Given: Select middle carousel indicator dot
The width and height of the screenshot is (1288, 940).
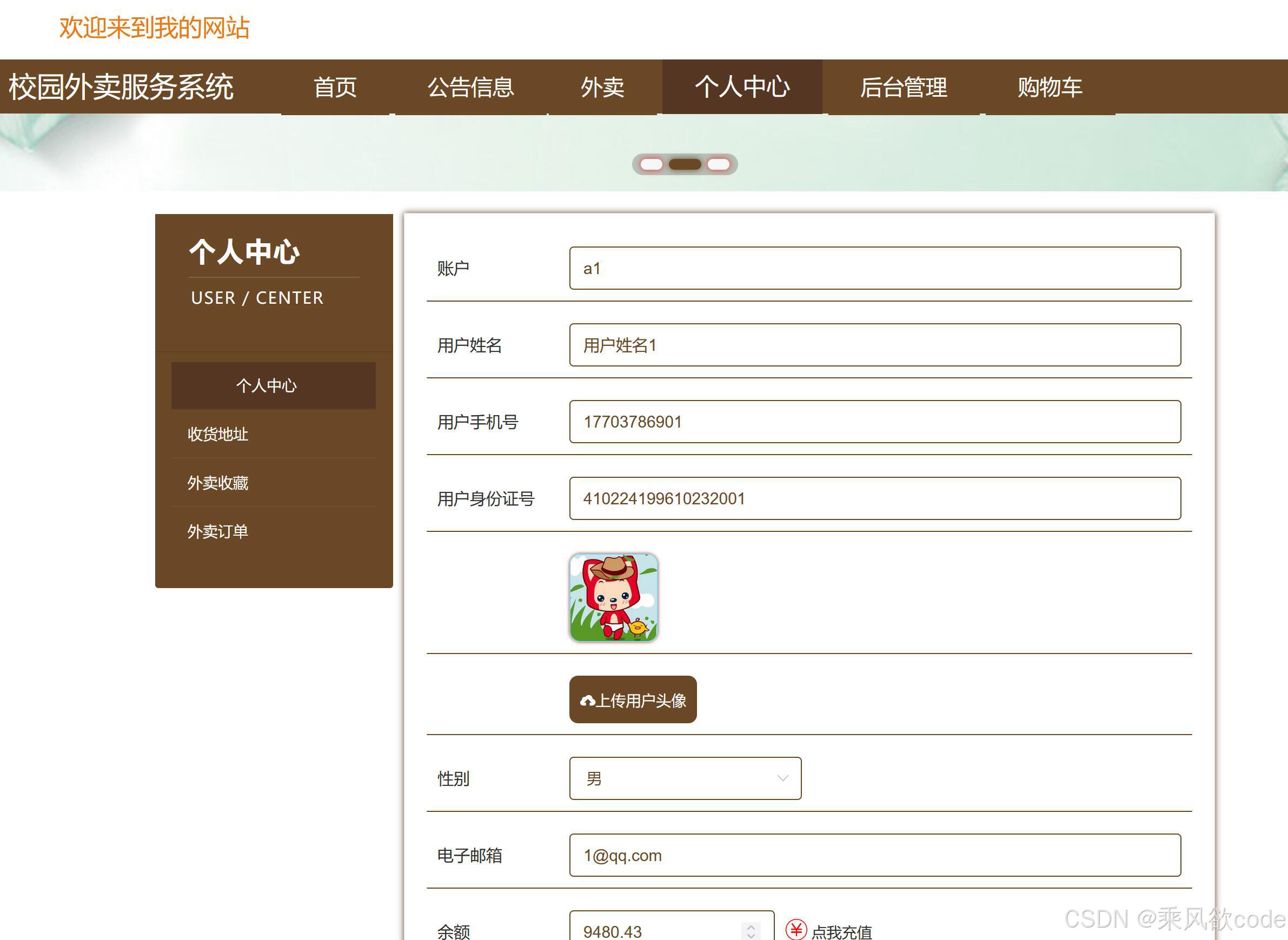Looking at the screenshot, I should [x=685, y=164].
